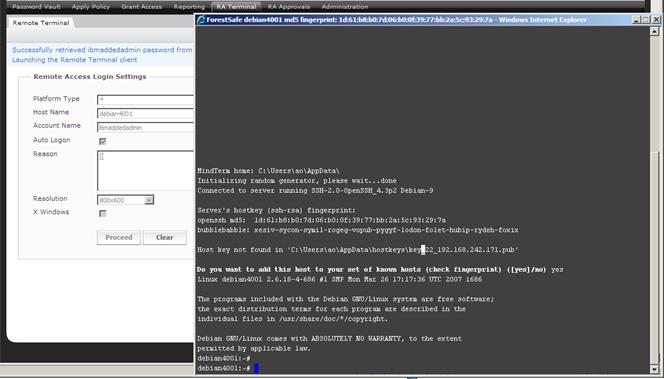Image resolution: width=664 pixels, height=379 pixels.
Task: Click the terminal scrollbar down arrow
Action: (x=654, y=370)
